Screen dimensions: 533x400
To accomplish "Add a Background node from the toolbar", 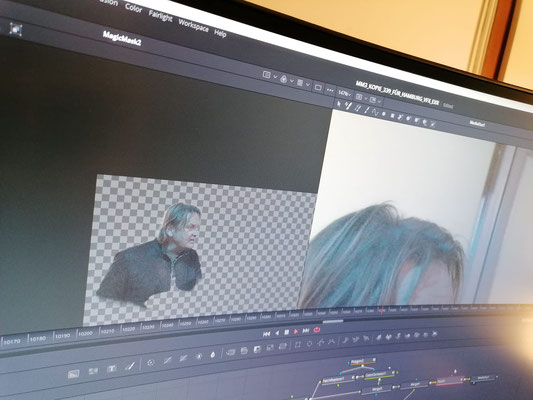I will [73, 374].
